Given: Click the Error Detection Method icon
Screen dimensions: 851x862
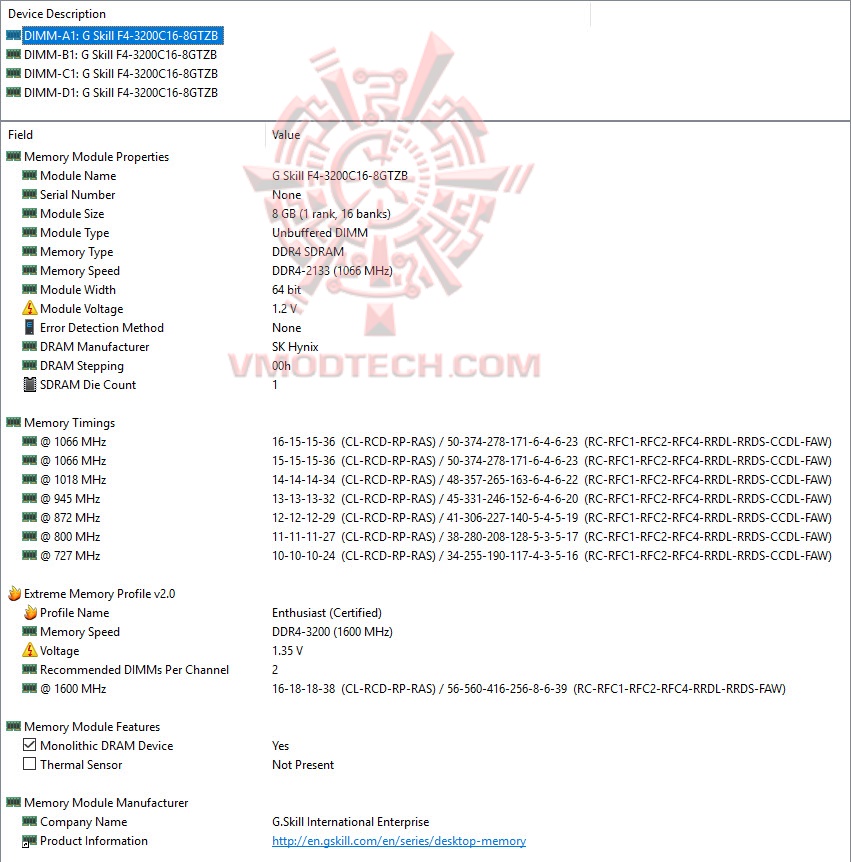Looking at the screenshot, I should [x=30, y=328].
